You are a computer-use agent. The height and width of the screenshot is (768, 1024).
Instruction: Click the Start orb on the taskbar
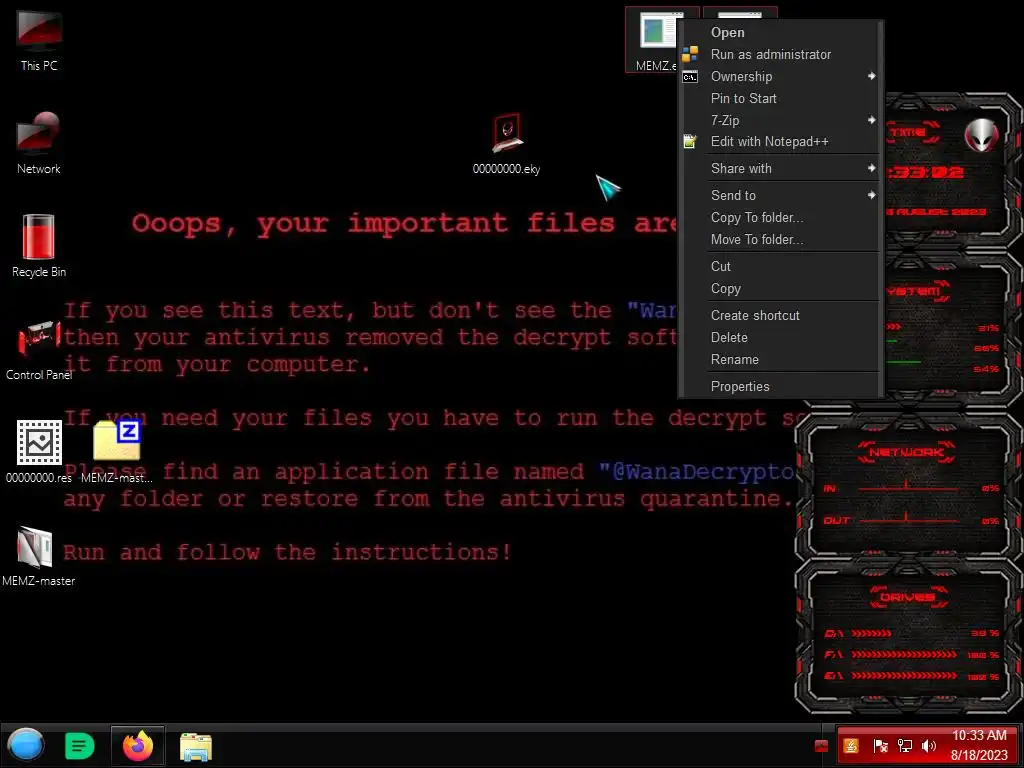click(25, 745)
